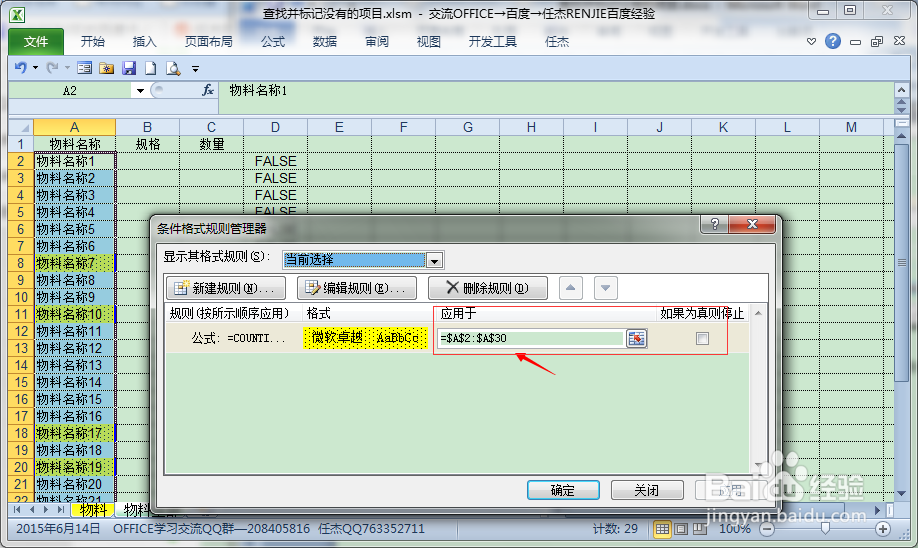Click the Name Box showing A2
Image resolution: width=918 pixels, height=548 pixels.
[70, 91]
